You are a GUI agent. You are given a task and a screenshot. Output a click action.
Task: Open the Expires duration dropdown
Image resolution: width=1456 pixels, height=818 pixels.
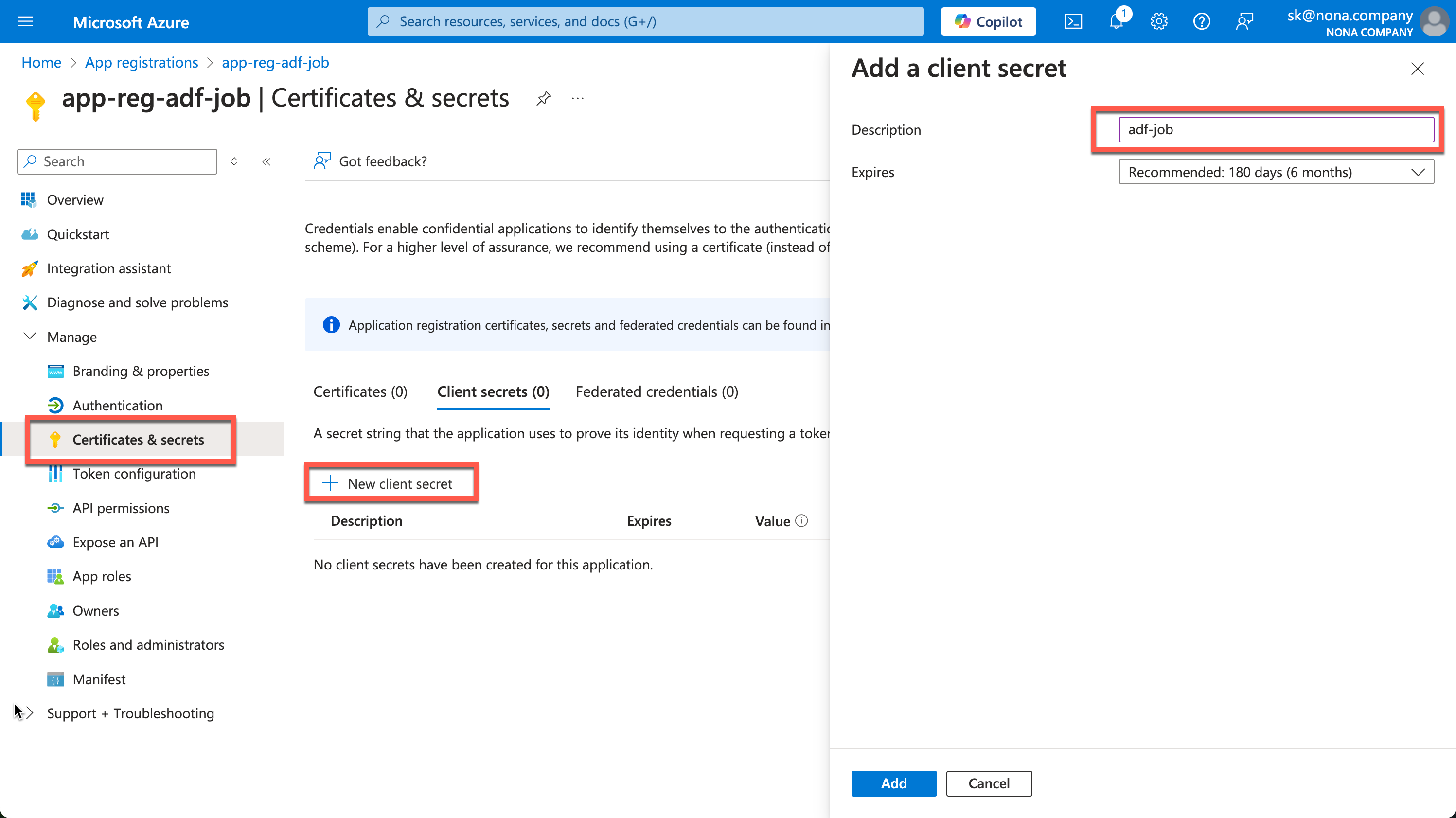[x=1276, y=172]
